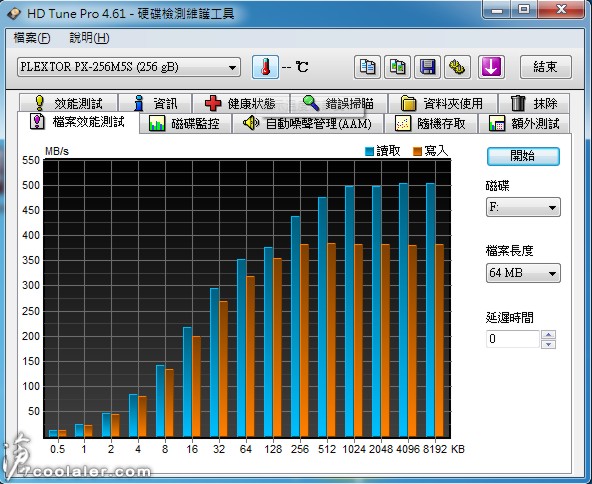
Task: Expand the PLEXTOR PX-256M5S drive selector
Action: pos(129,67)
